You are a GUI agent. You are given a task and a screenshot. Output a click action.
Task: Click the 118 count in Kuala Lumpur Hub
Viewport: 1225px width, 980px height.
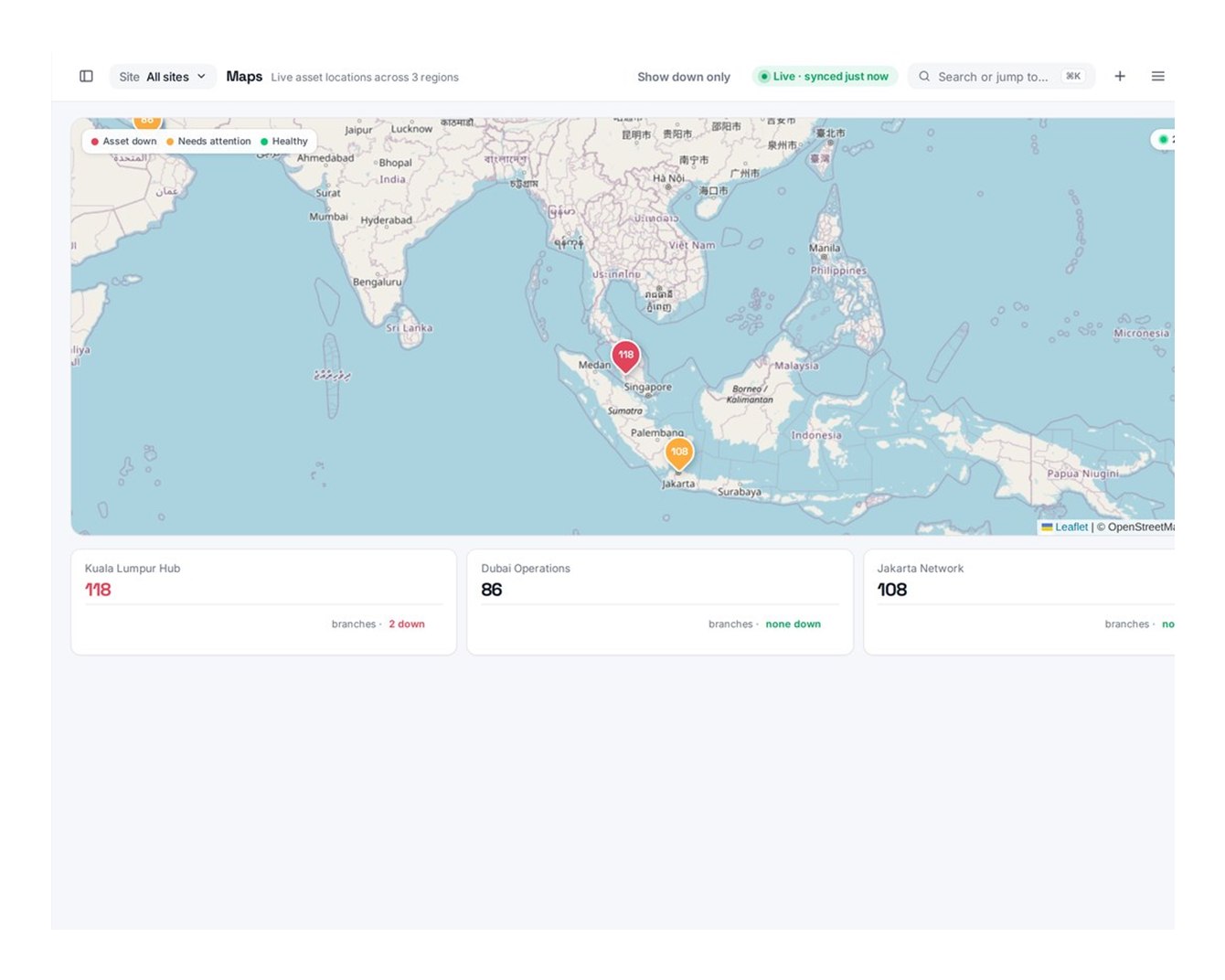coord(98,590)
